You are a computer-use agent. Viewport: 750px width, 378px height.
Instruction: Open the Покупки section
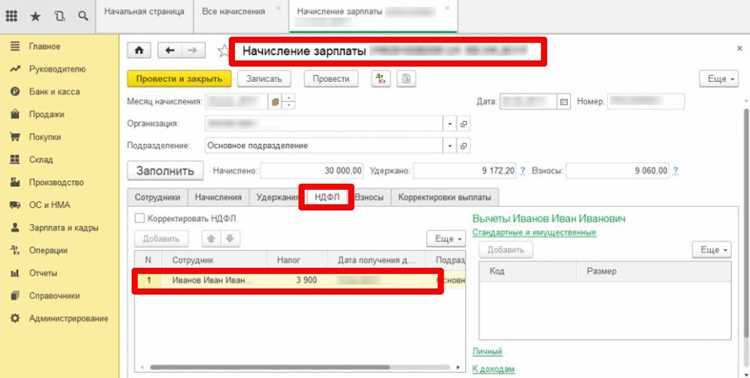pos(45,137)
